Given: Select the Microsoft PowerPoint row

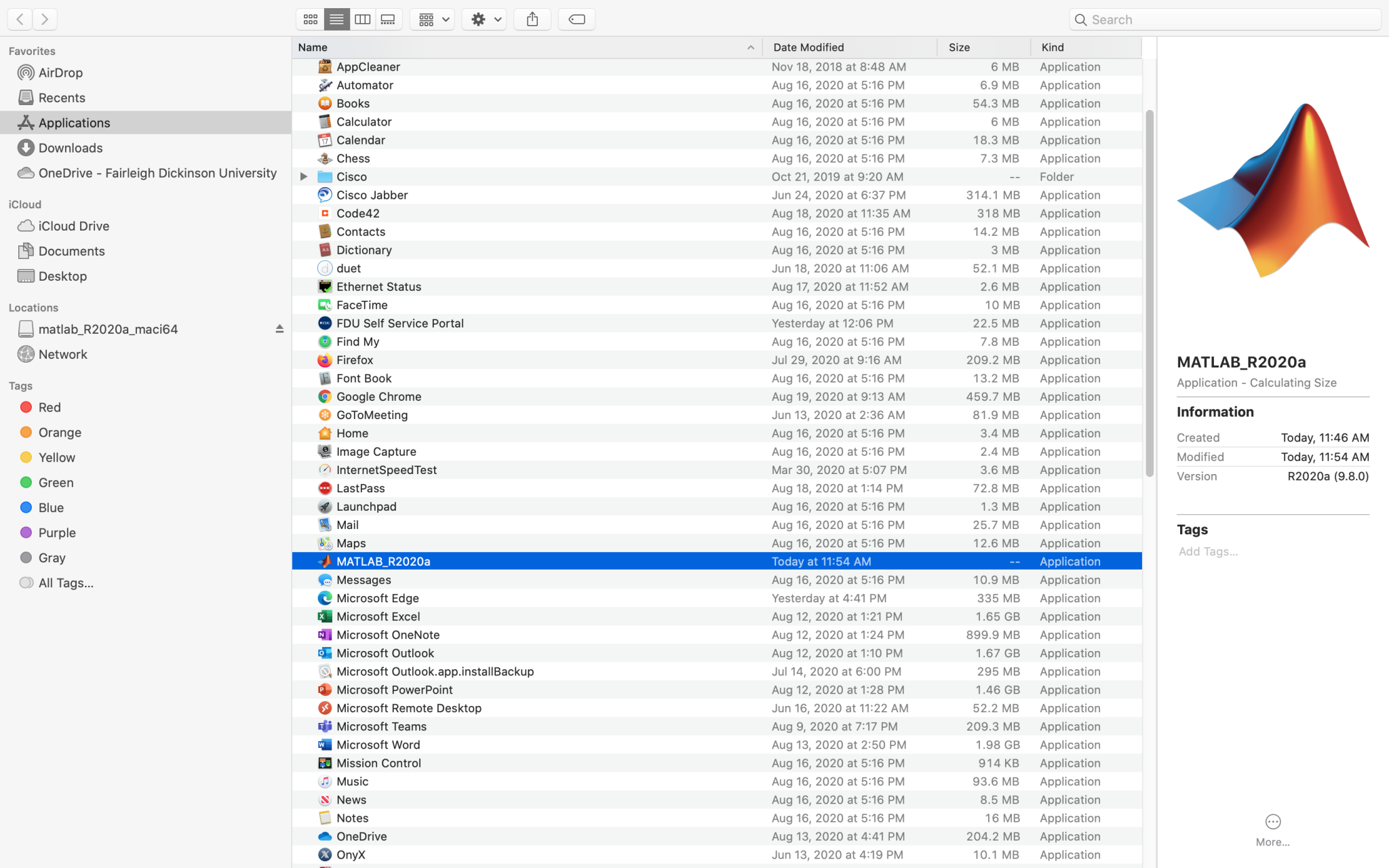Looking at the screenshot, I should click(717, 690).
